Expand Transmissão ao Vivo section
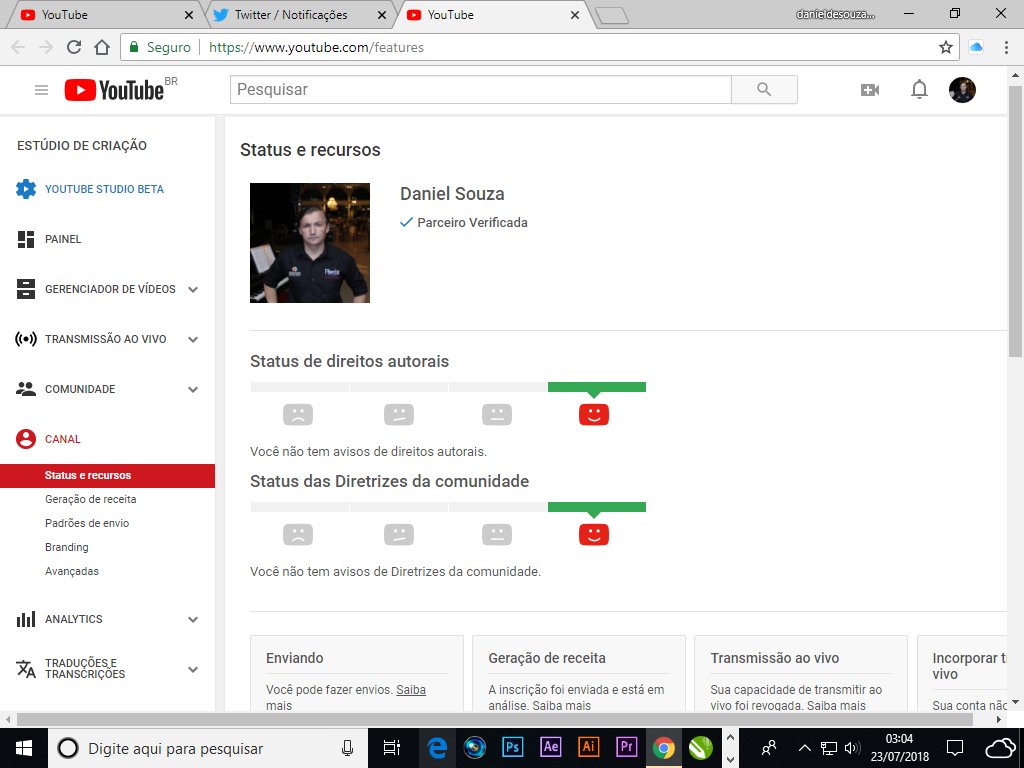The width and height of the screenshot is (1024, 768). [x=193, y=340]
